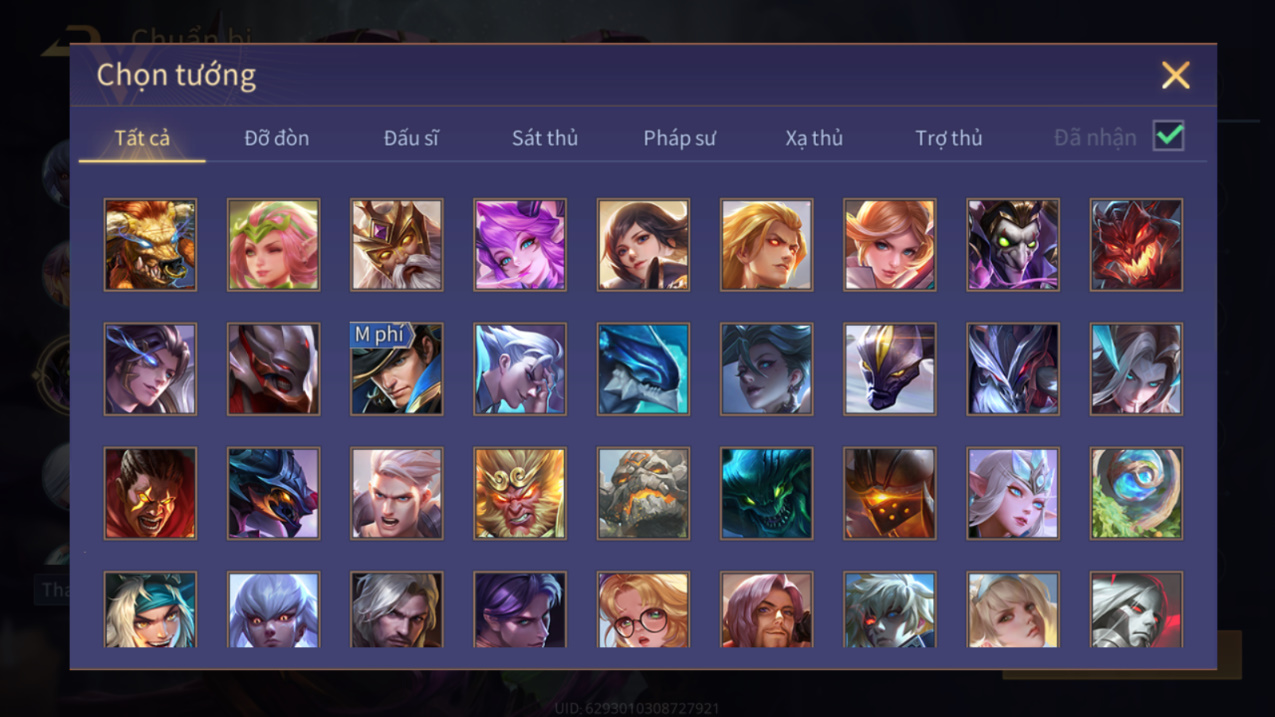This screenshot has width=1275, height=717.
Task: Pick the Monkey King hero portrait
Action: coord(519,493)
